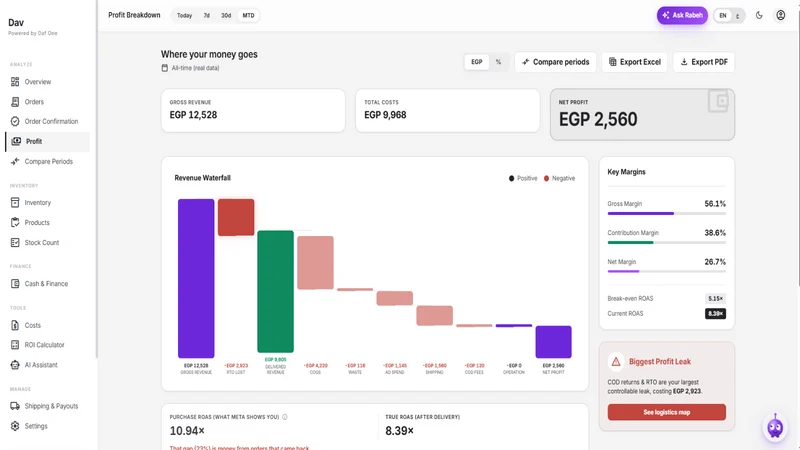Click the Gross Margin 56.1% value
Screen dimensions: 800x450
[715, 204]
